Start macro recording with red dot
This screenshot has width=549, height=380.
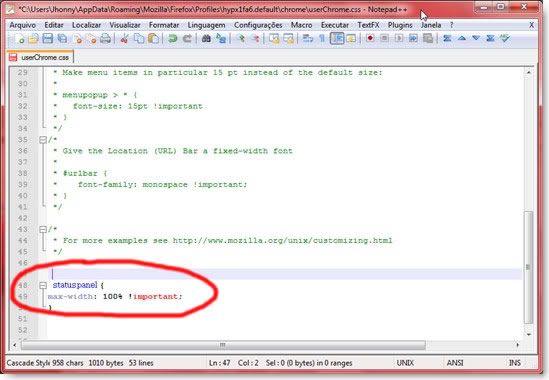(x=370, y=38)
